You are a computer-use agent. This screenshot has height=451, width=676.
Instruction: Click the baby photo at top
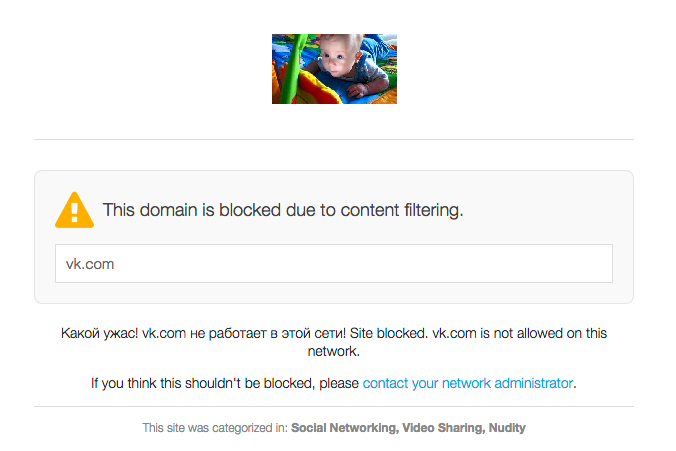tap(334, 69)
